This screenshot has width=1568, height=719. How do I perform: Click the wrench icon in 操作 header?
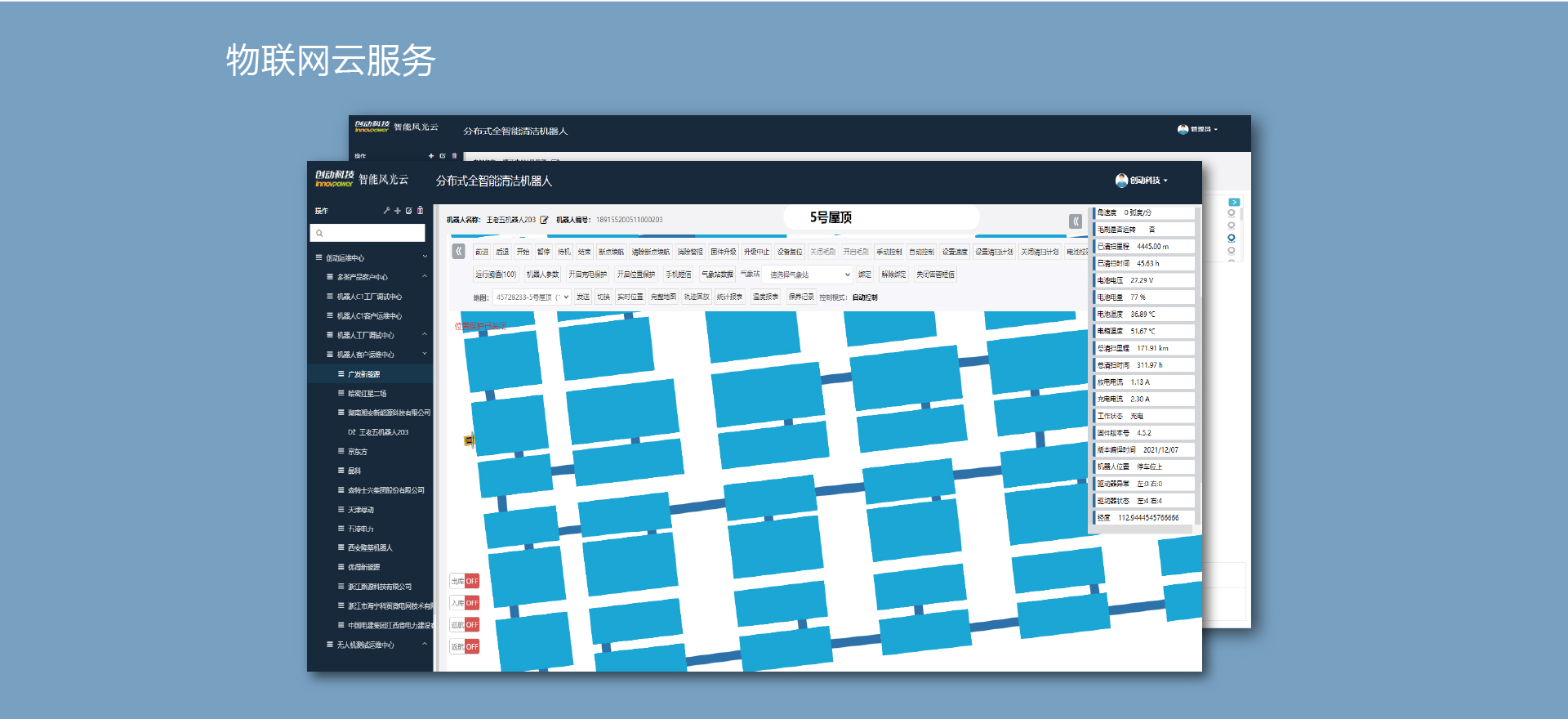click(386, 211)
